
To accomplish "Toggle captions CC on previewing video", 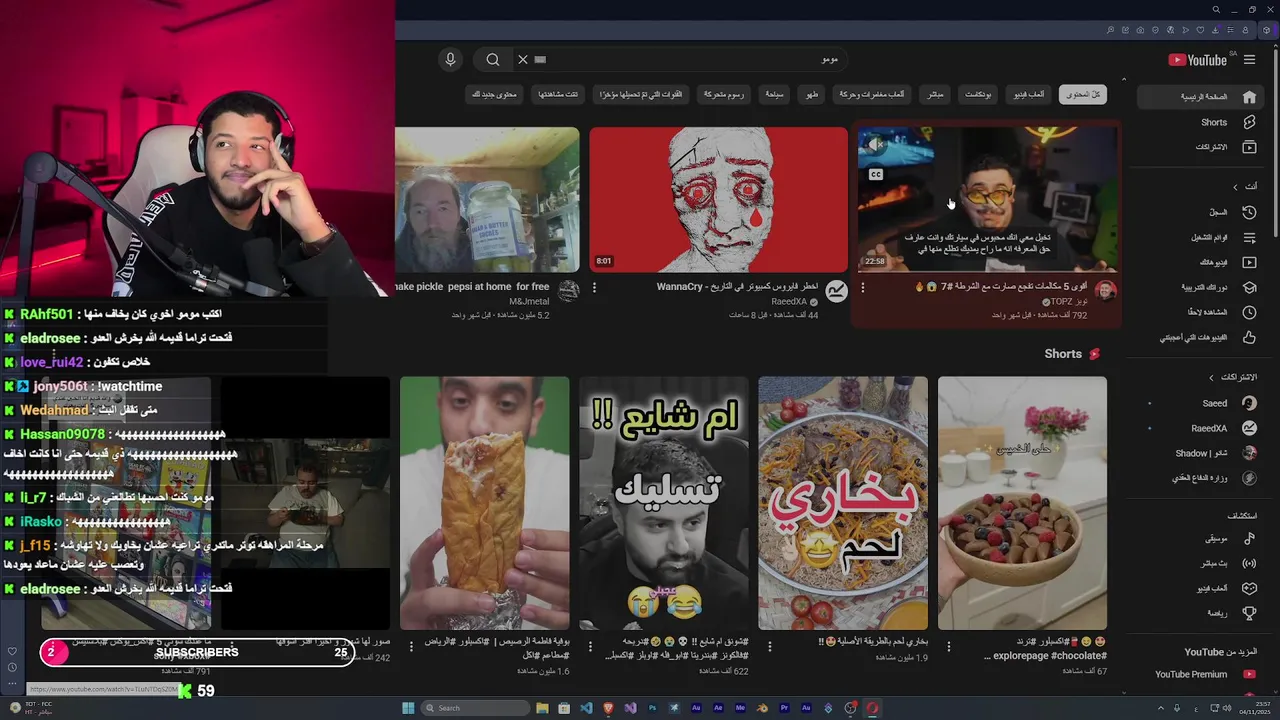I will pyautogui.click(x=875, y=174).
